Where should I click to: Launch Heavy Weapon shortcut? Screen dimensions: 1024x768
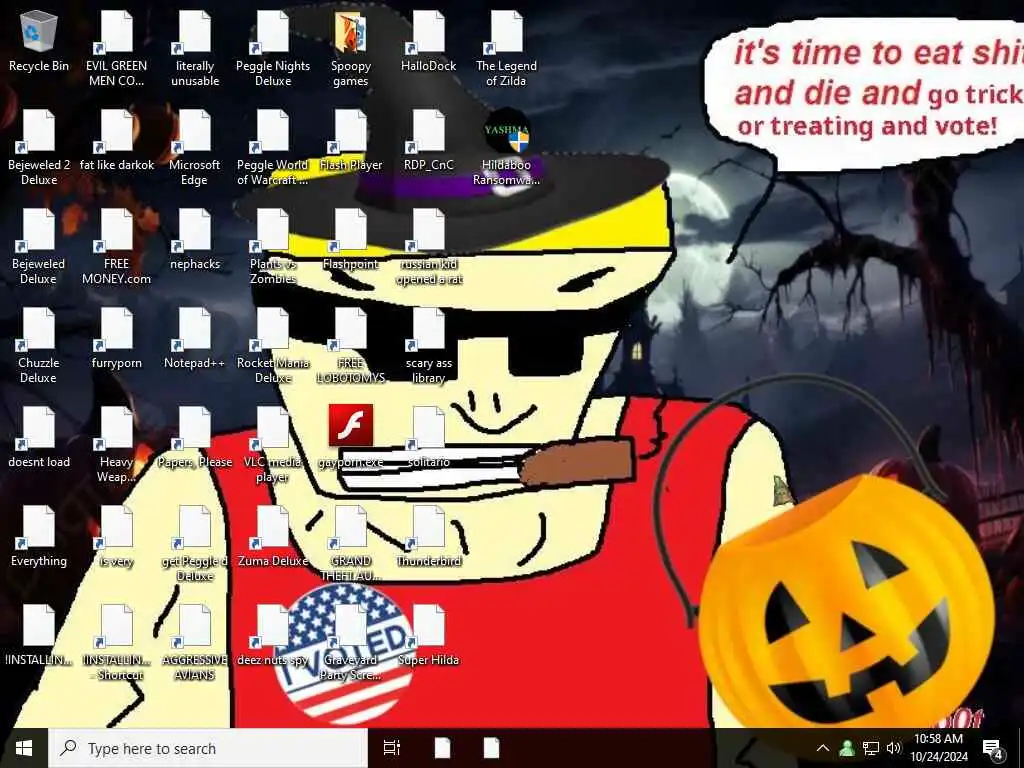pos(116,445)
